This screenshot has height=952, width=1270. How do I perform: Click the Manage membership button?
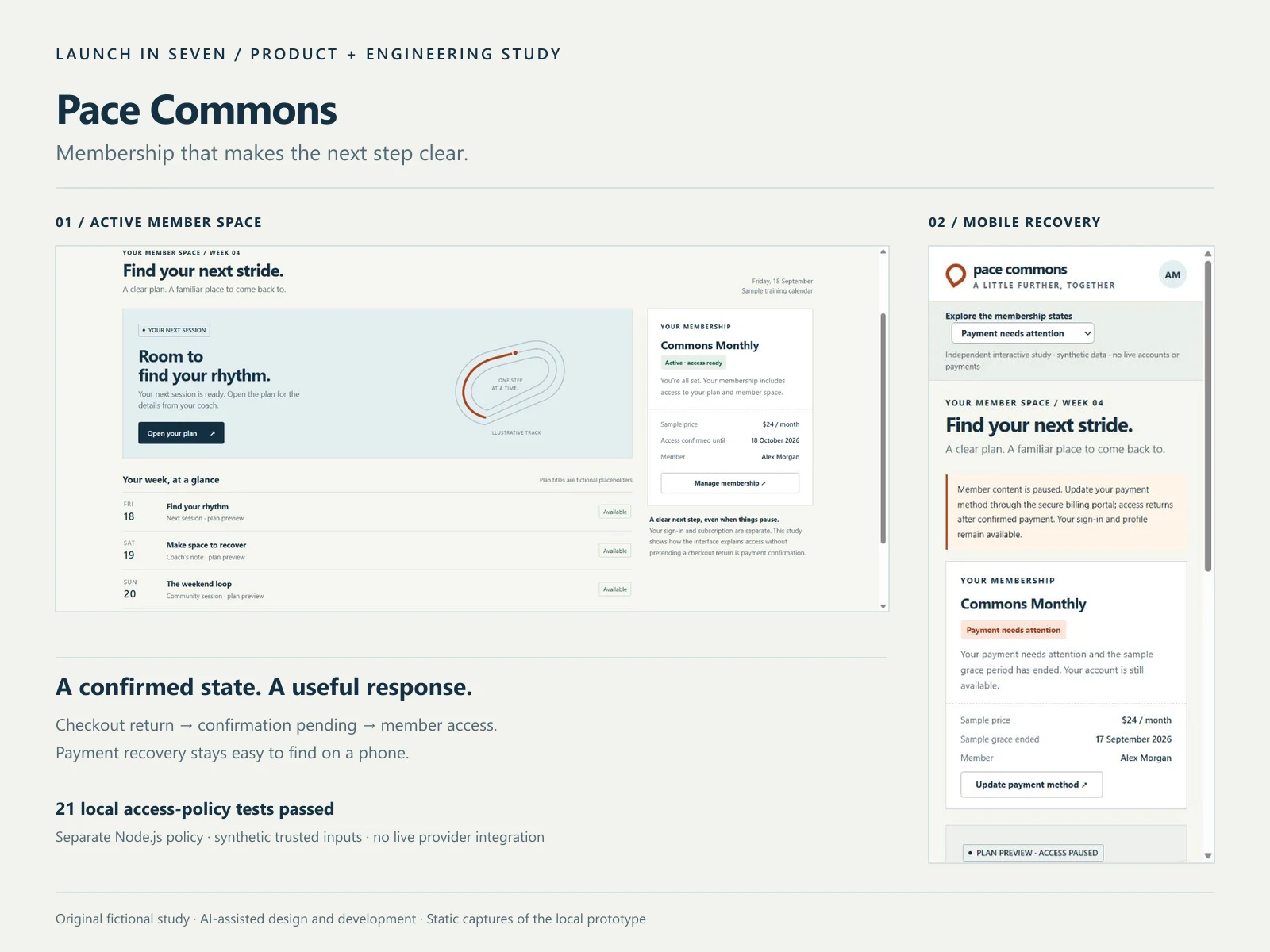(x=729, y=483)
